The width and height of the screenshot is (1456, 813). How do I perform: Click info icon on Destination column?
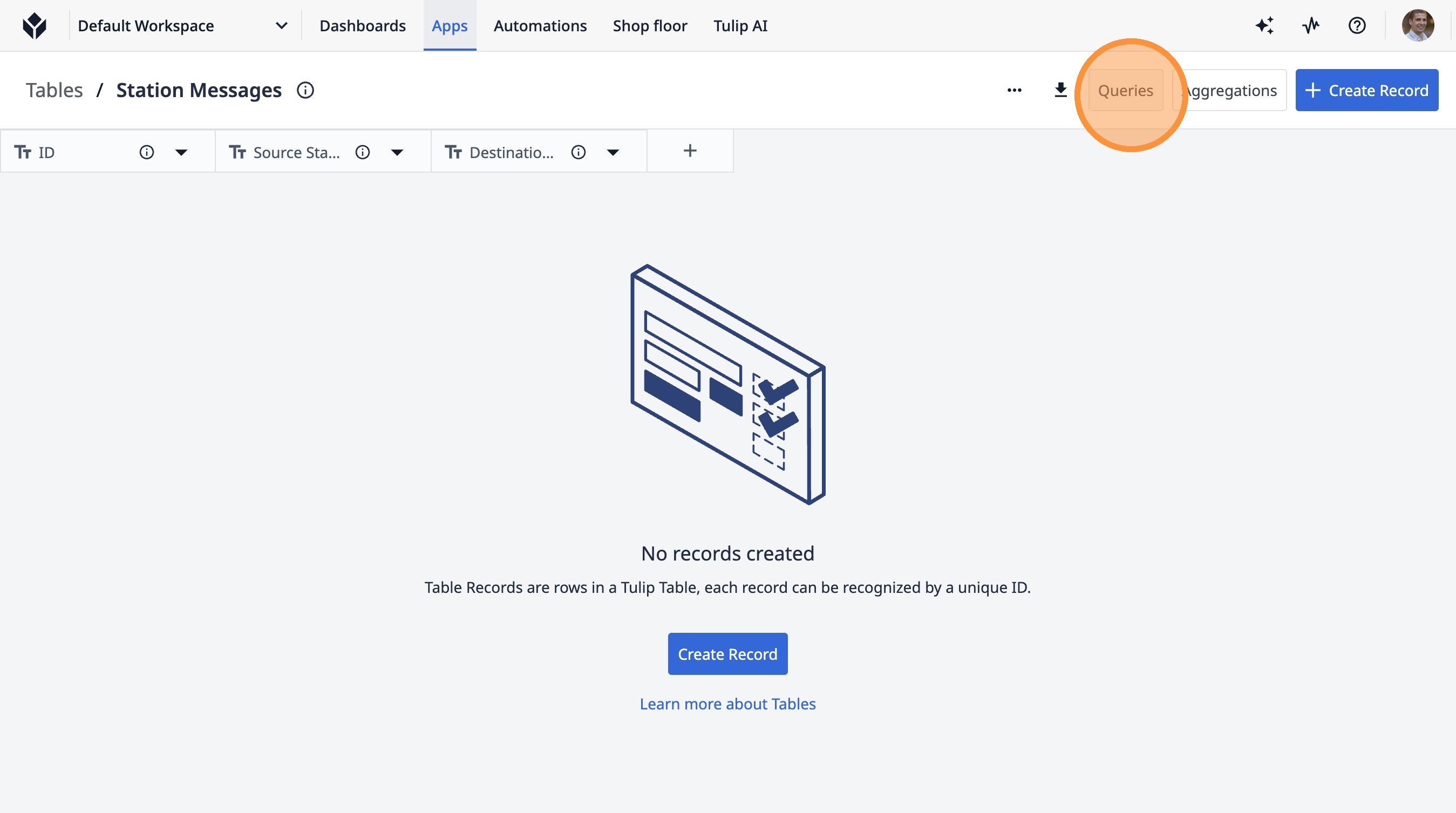(x=578, y=152)
